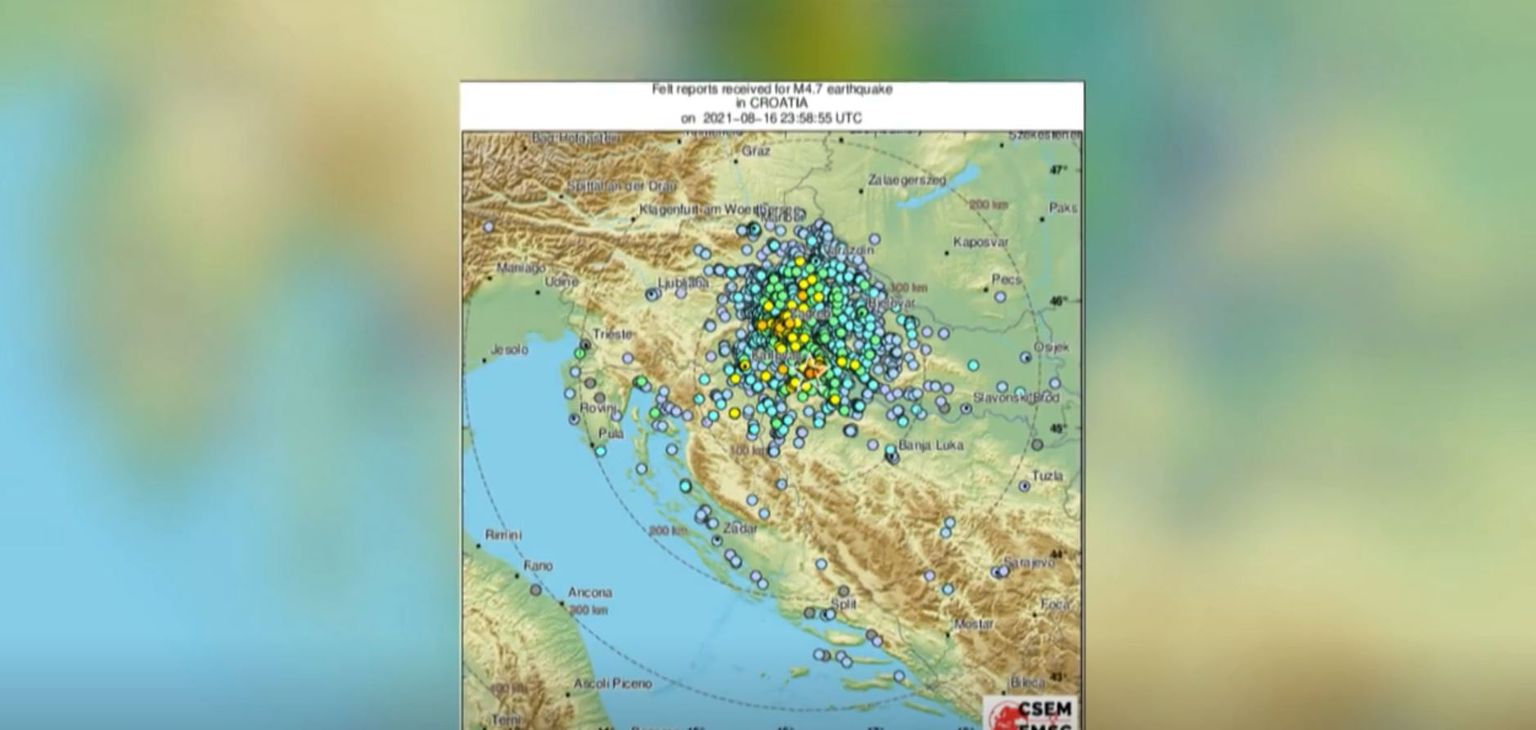Select the felt-report dot at Sarajevo
The image size is (1536, 730).
(x=1001, y=572)
